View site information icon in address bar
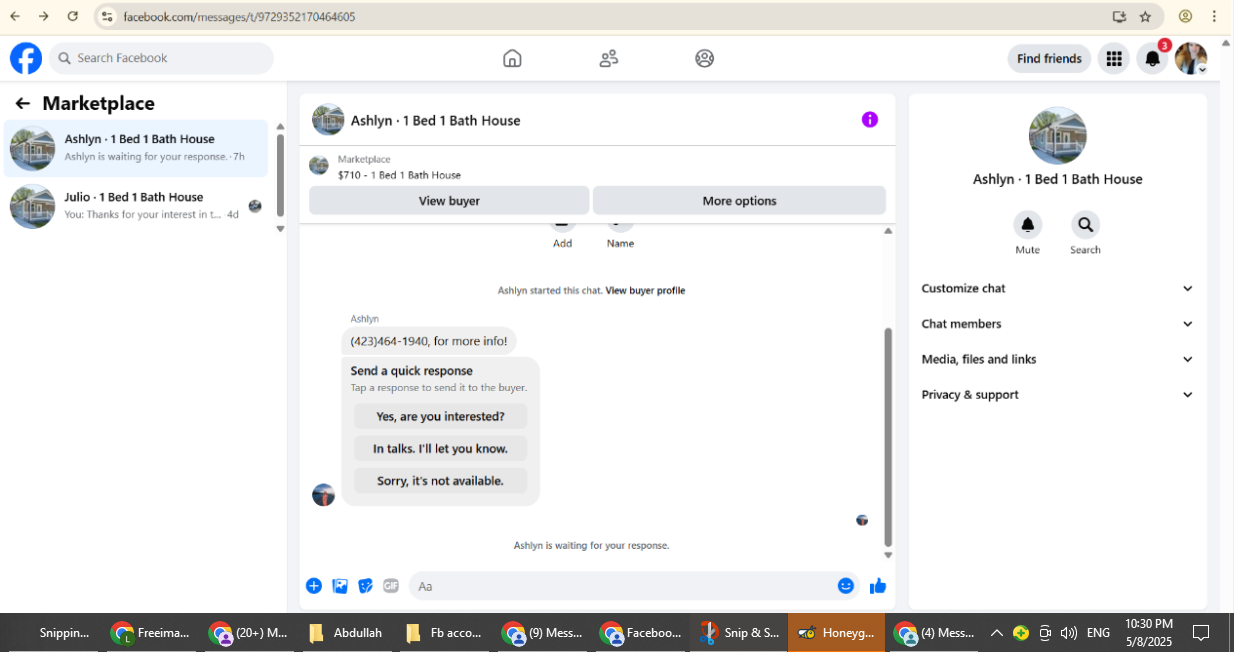Image resolution: width=1234 pixels, height=652 pixels. pos(108,16)
